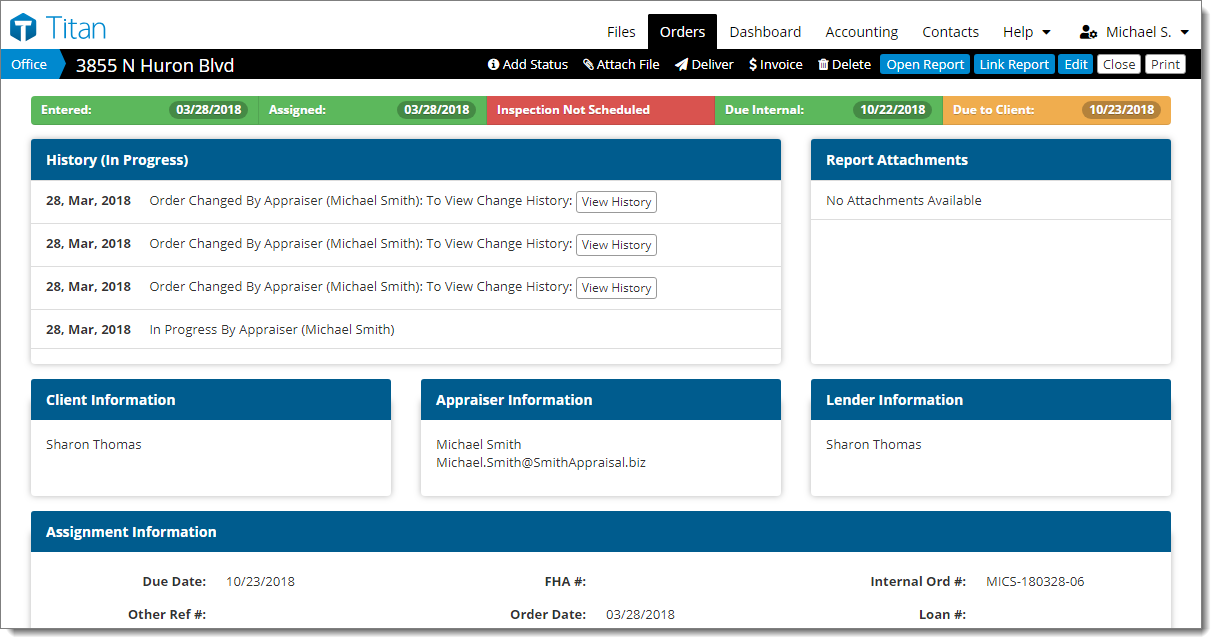Click the Entered date 03/28/2018 badge
The image size is (1215, 640).
click(209, 110)
